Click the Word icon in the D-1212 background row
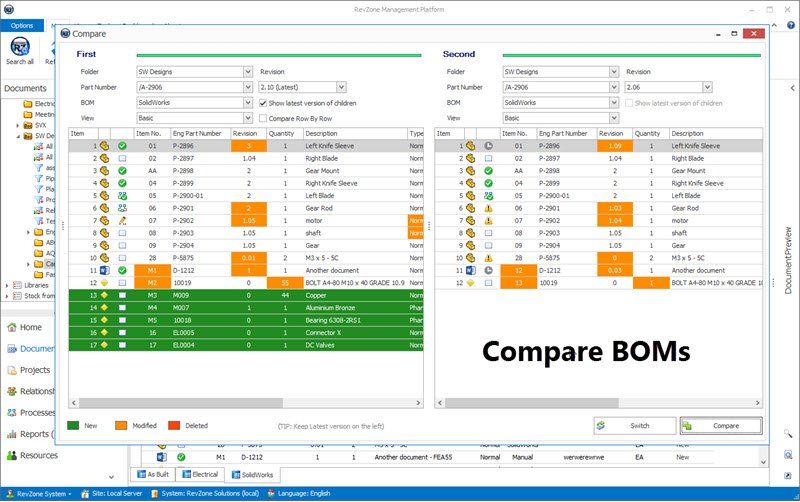Image resolution: width=800 pixels, height=502 pixels. click(162, 457)
